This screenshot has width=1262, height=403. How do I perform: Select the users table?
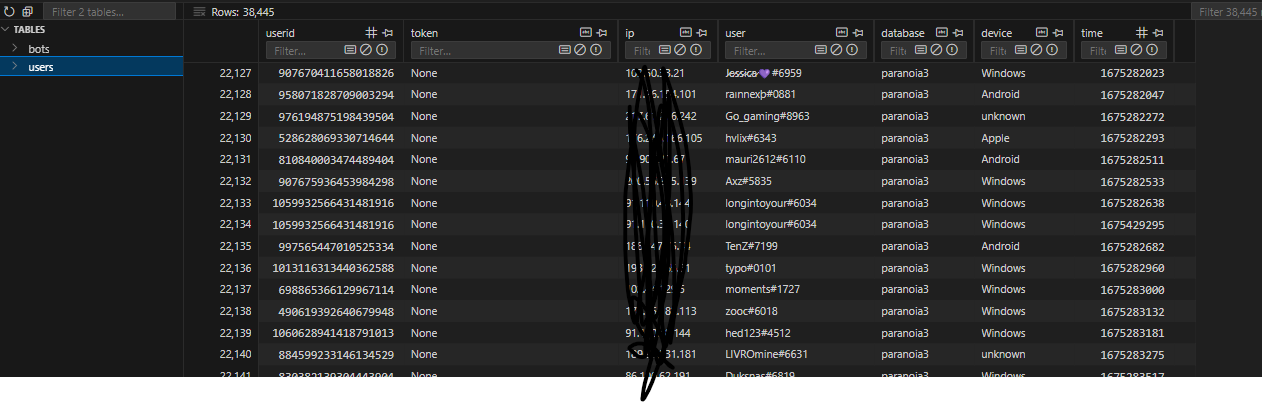(x=41, y=67)
